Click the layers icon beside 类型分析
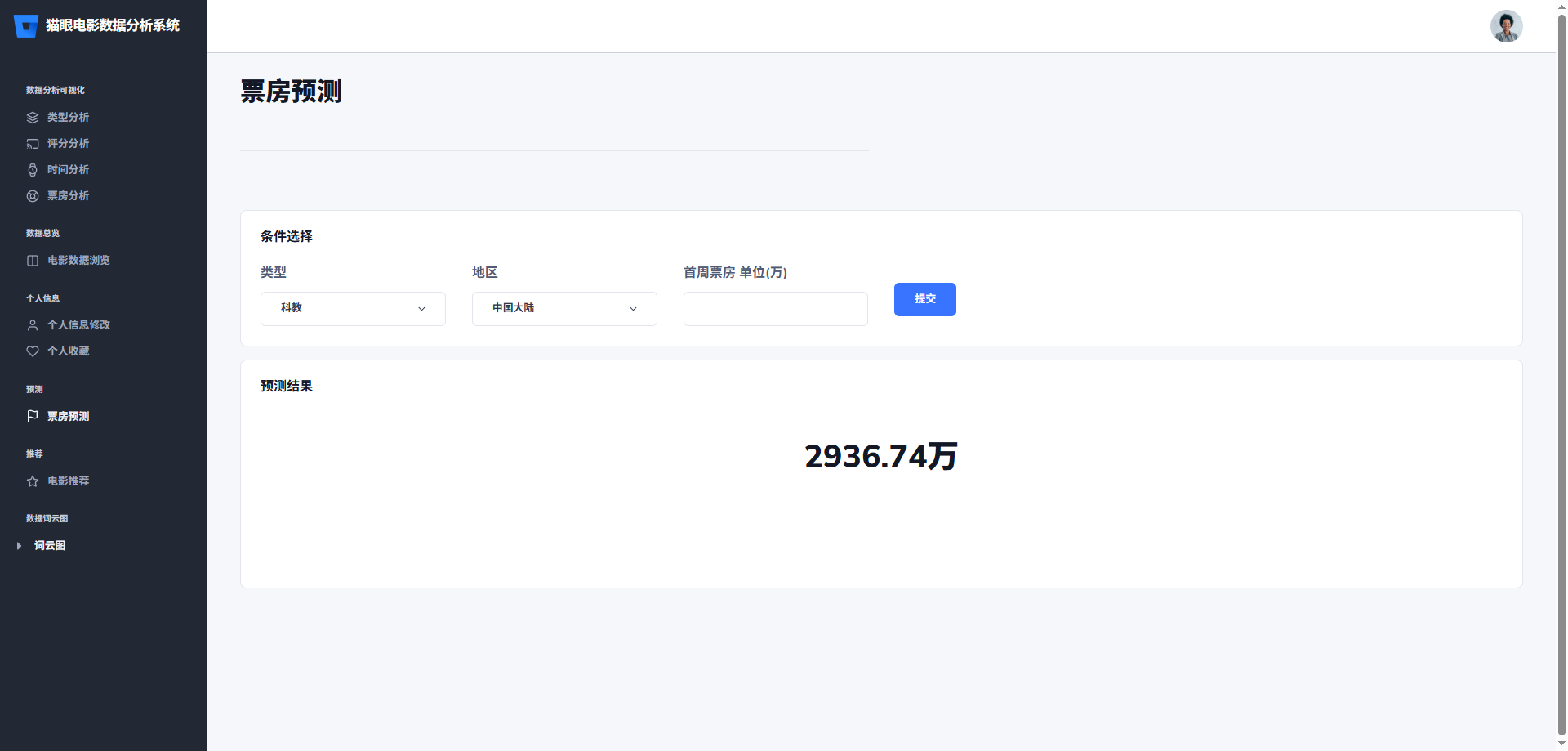Viewport: 1568px width, 751px height. click(x=33, y=118)
